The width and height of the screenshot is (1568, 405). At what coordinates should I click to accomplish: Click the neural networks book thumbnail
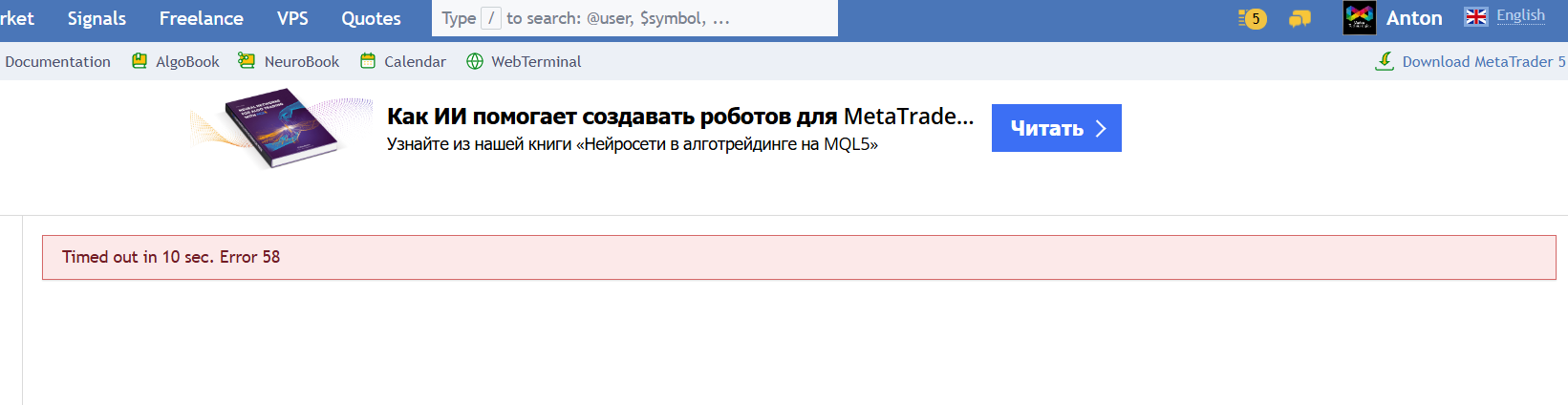[283, 127]
